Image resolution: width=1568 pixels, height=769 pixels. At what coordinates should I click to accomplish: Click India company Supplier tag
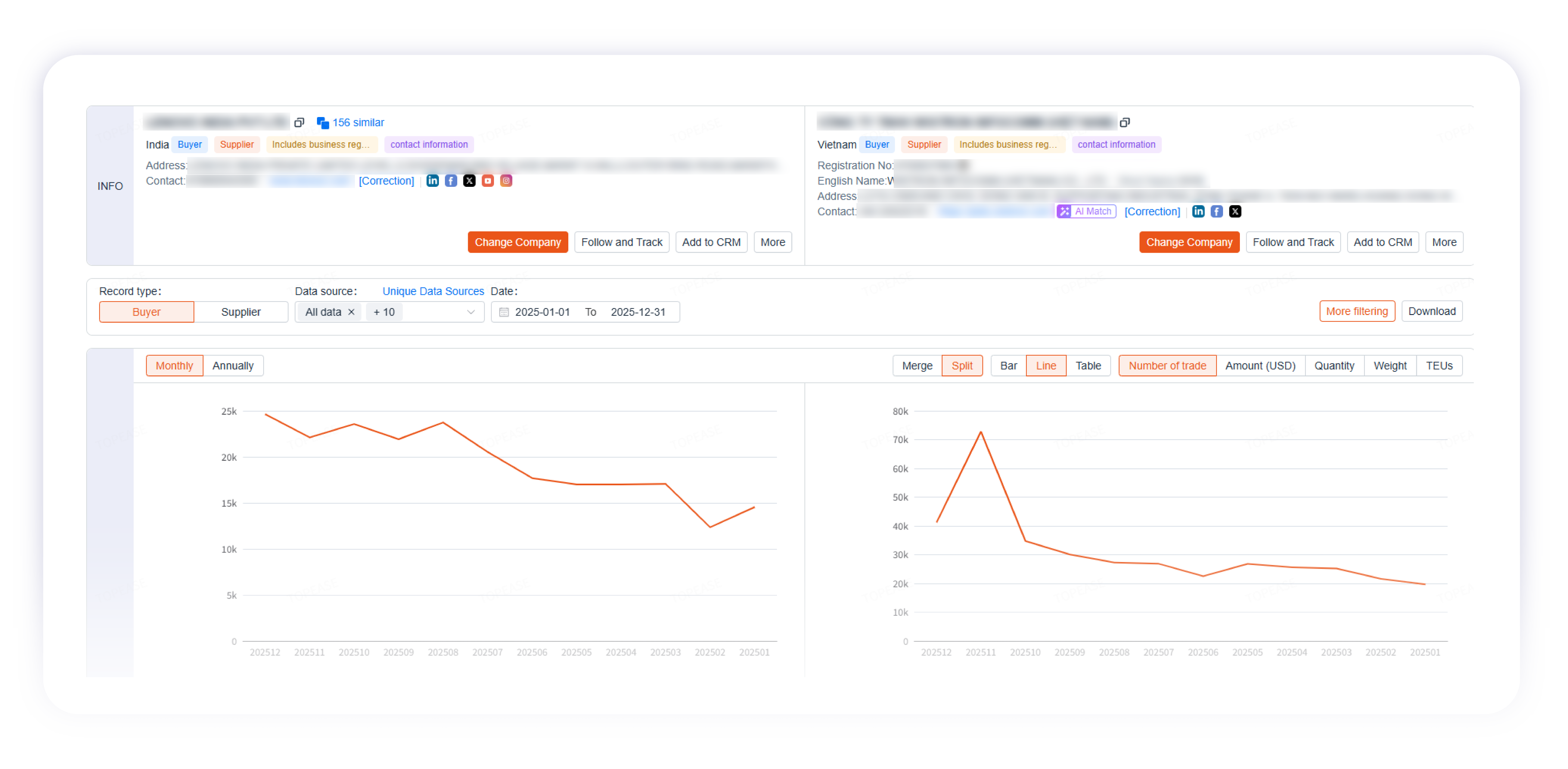point(237,145)
